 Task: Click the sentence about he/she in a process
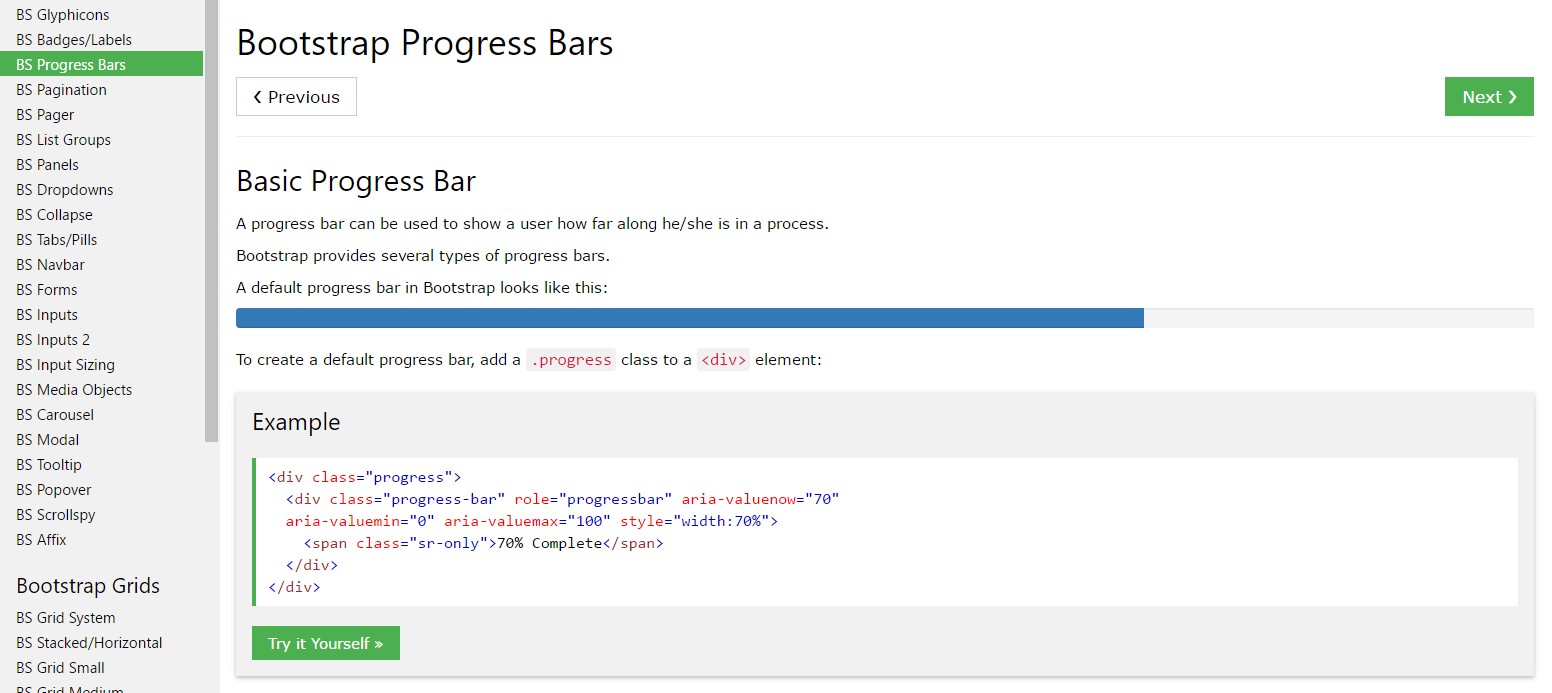532,223
